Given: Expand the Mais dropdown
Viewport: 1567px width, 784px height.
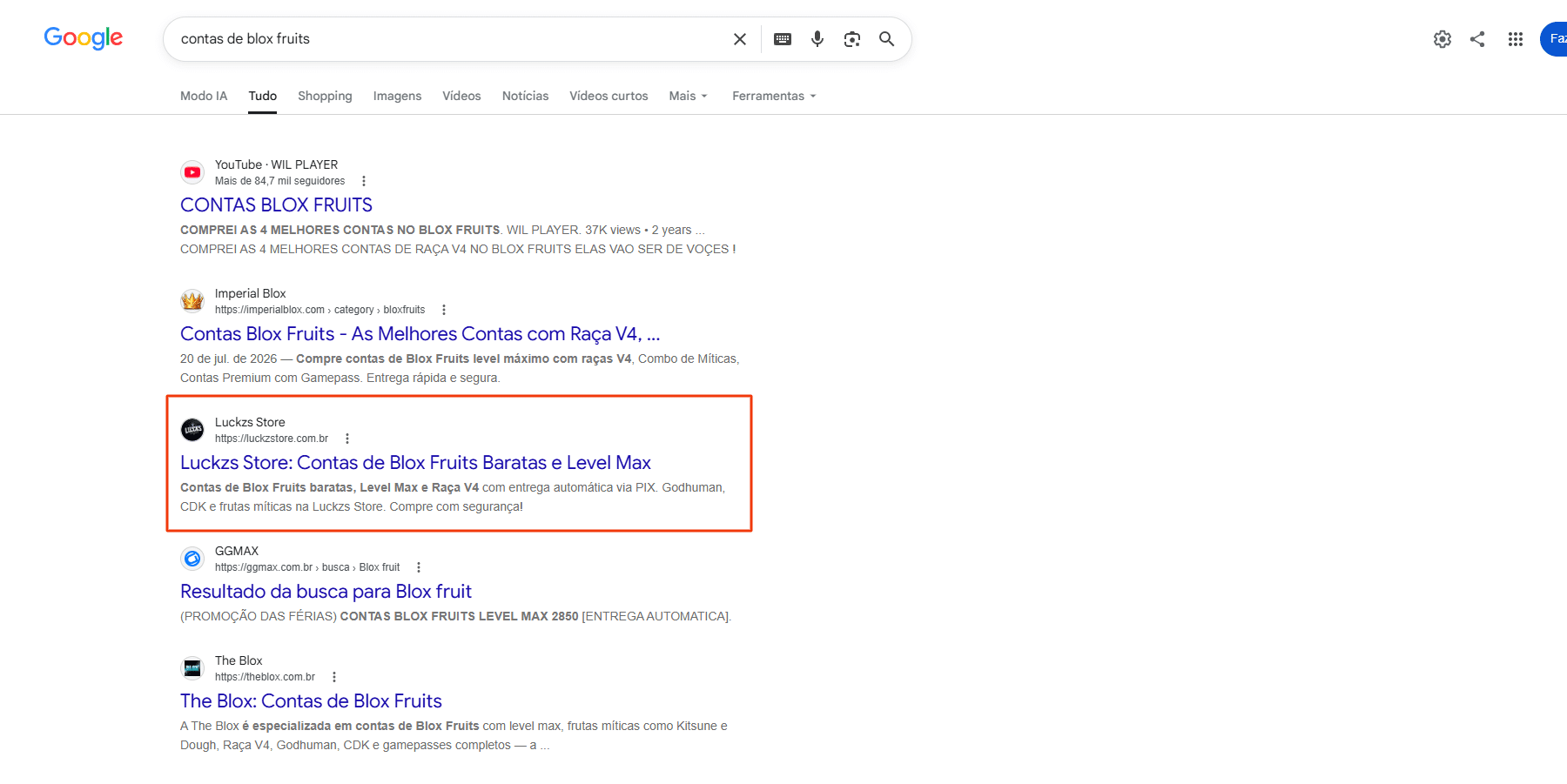Looking at the screenshot, I should (x=688, y=96).
